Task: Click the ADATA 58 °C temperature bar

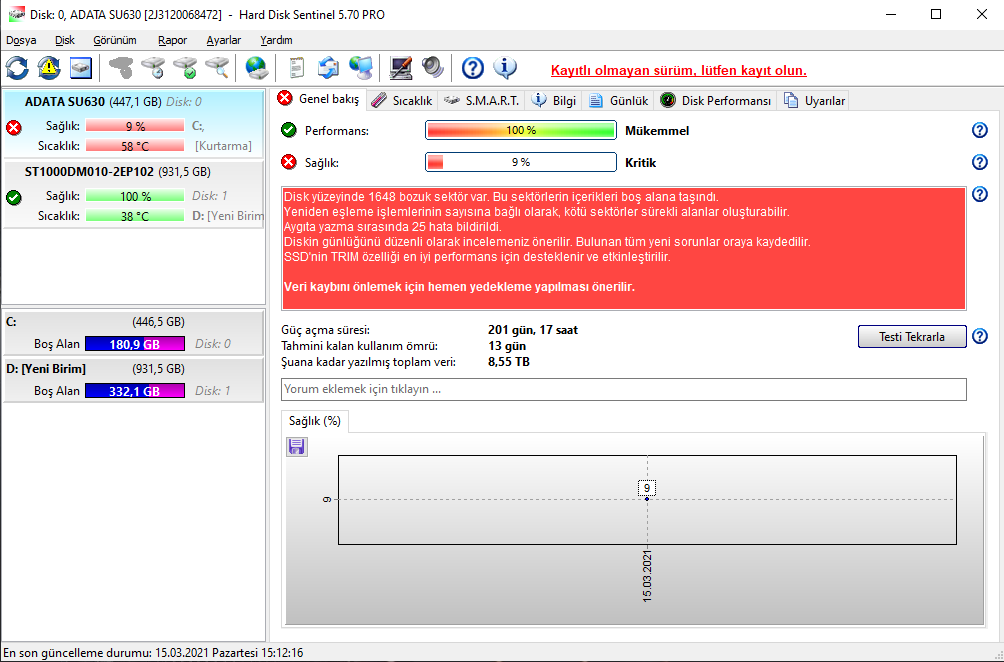Action: click(134, 146)
